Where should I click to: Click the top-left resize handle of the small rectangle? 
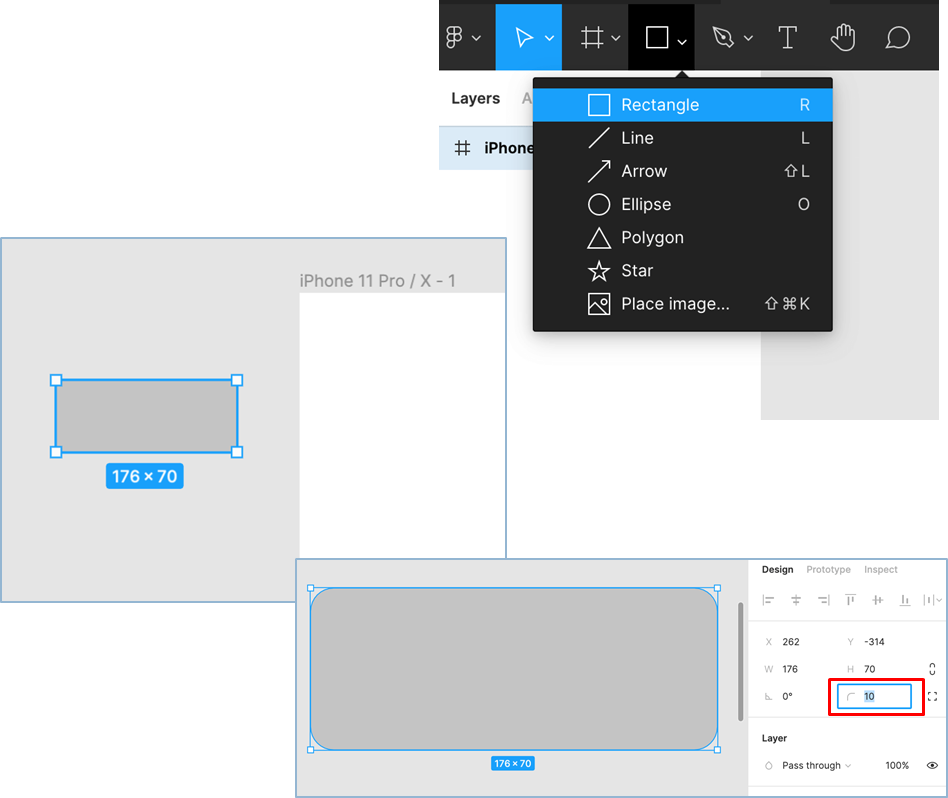56,380
